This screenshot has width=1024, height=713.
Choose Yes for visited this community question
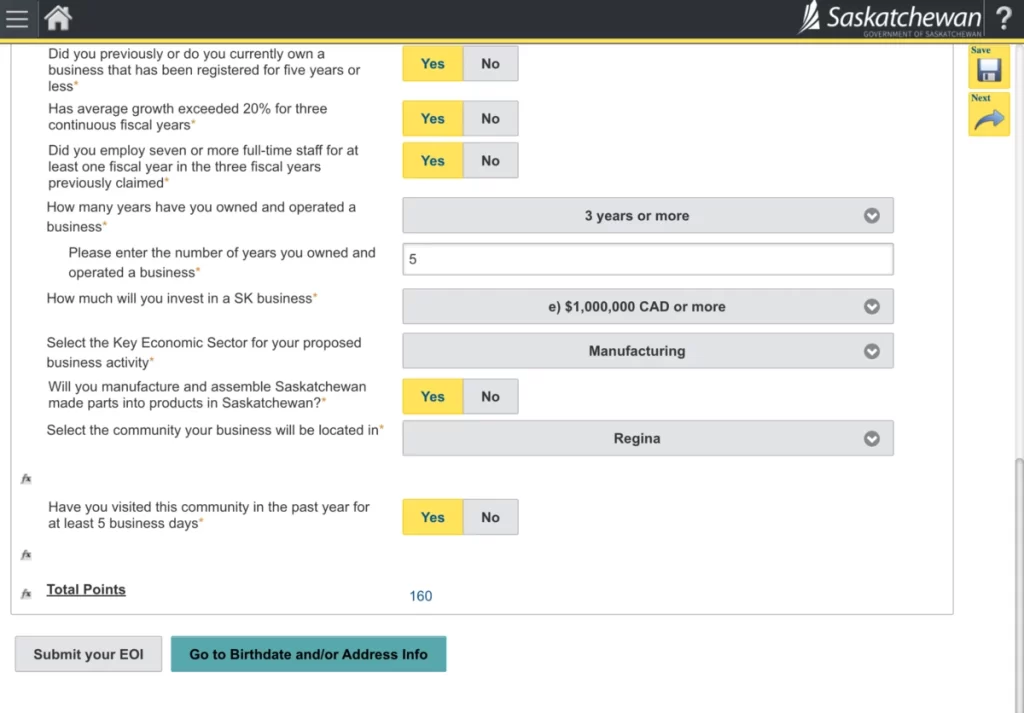tap(432, 518)
